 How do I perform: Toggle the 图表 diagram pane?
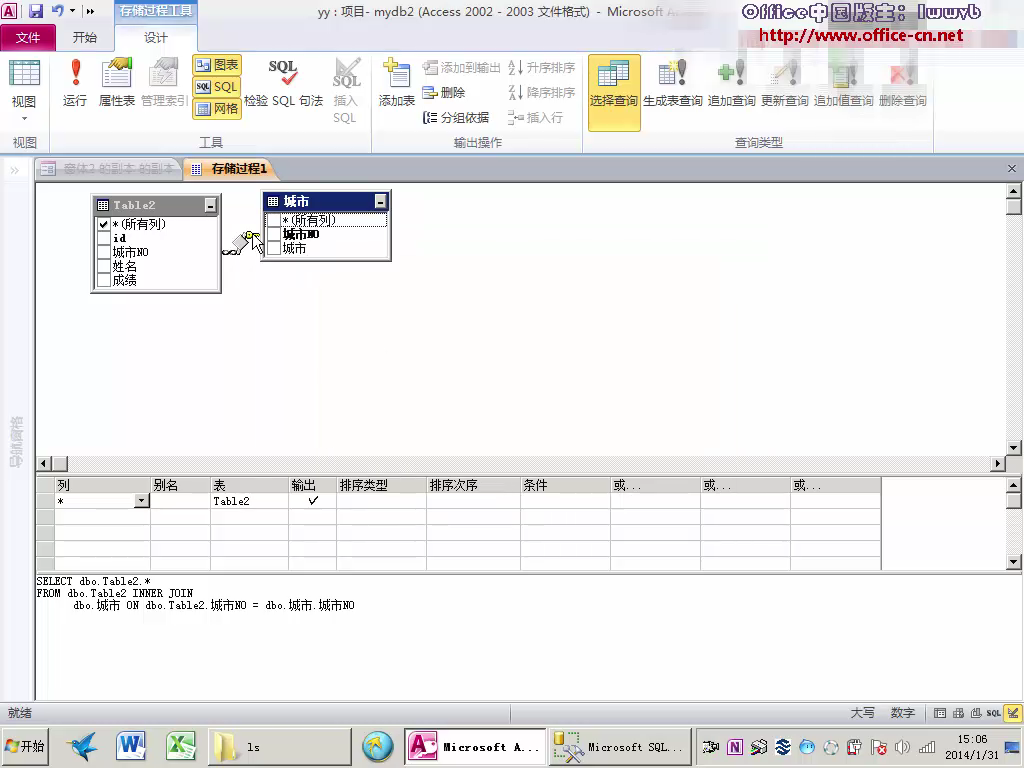click(217, 65)
